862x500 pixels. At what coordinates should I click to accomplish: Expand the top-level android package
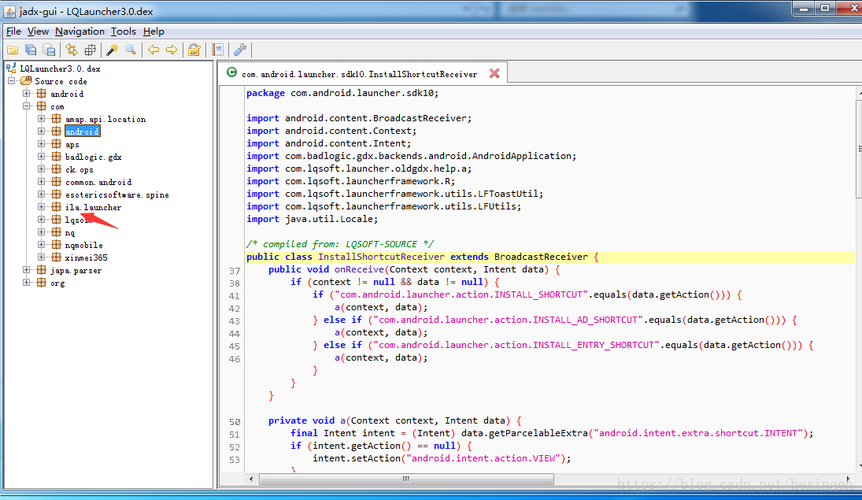click(26, 93)
